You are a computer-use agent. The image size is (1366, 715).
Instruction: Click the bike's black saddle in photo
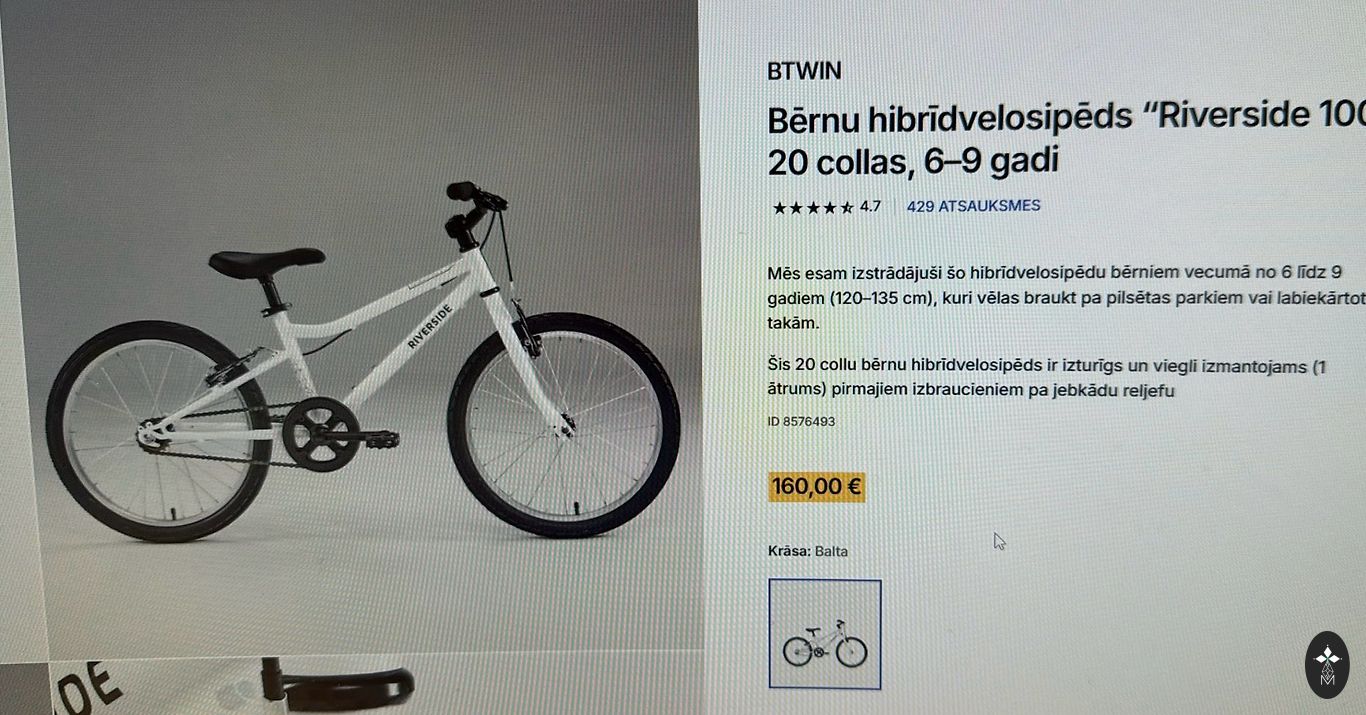[266, 263]
